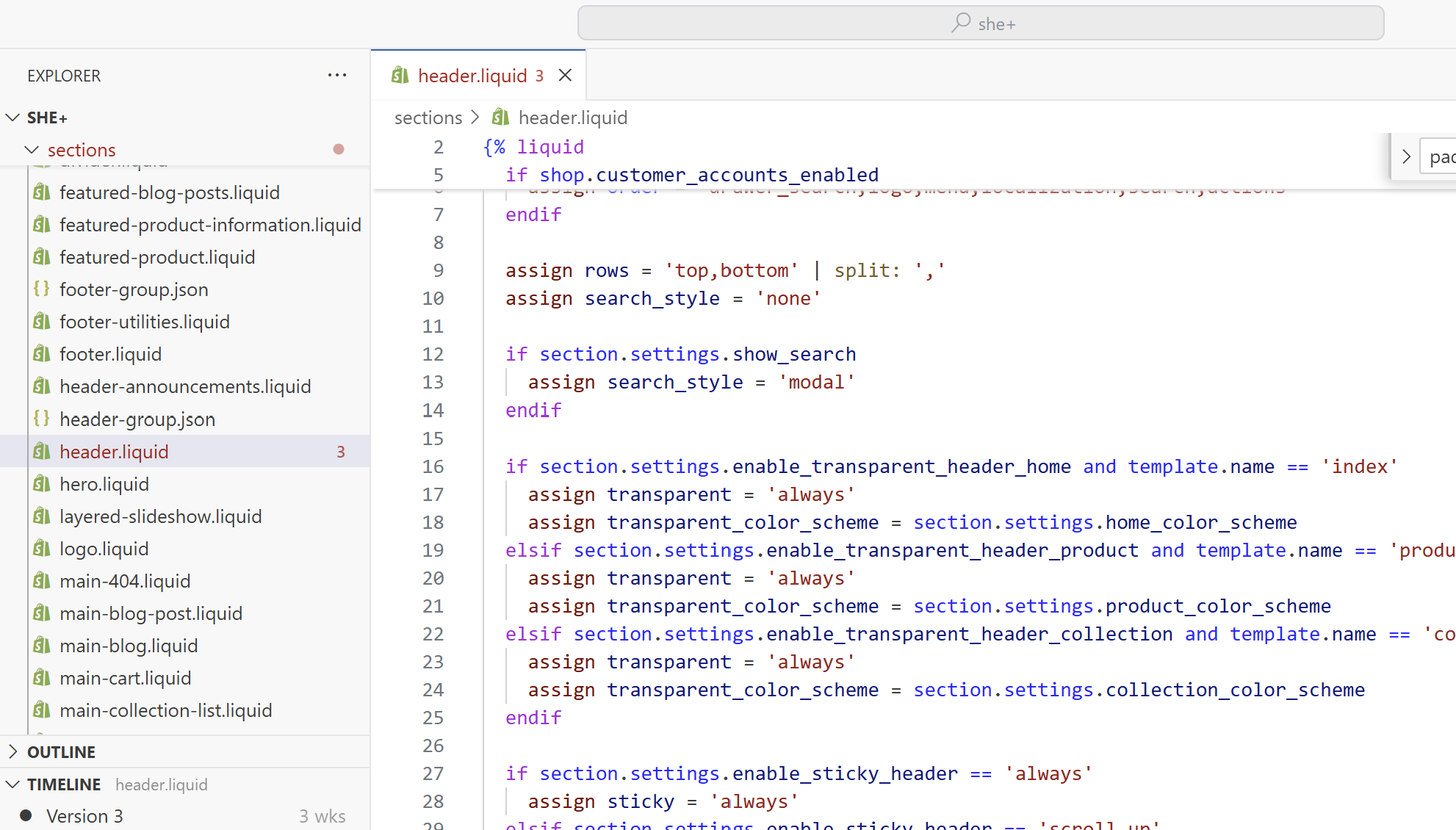Click the JSON braces icon for footer-group.json
This screenshot has height=830, width=1456.
click(42, 289)
